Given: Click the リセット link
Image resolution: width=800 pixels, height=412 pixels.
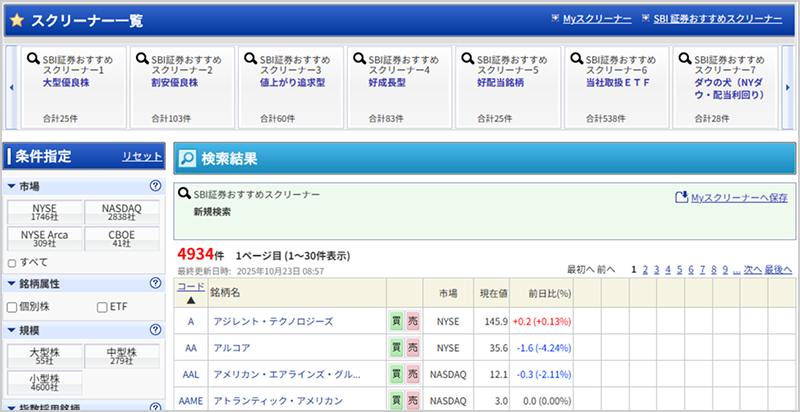Looking at the screenshot, I should 141,157.
